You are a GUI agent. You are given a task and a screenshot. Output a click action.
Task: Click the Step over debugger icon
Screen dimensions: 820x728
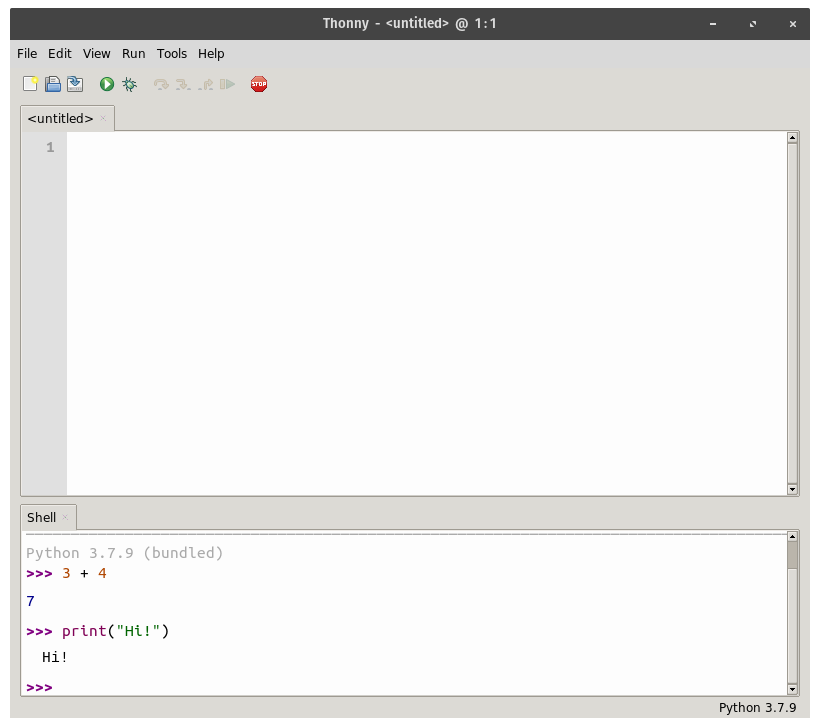click(161, 84)
